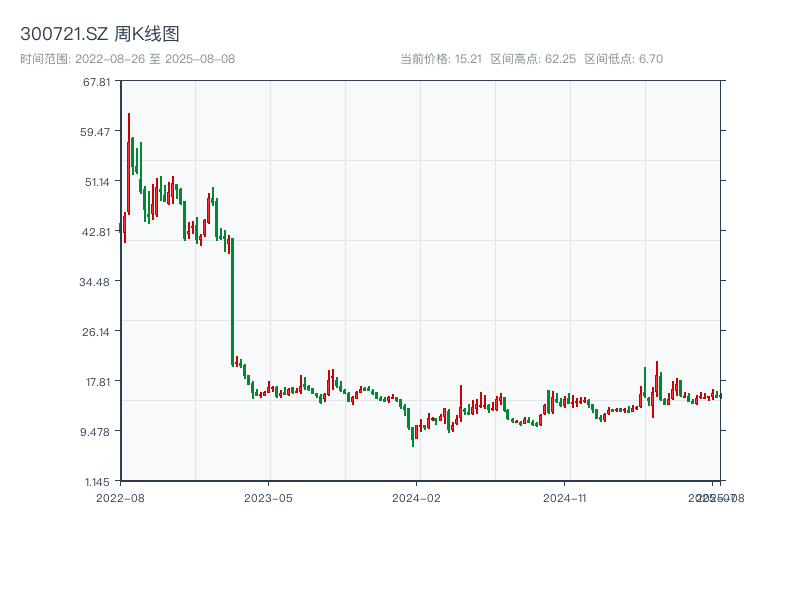Click the 26.14 y-axis price label
800x600 pixels.
pos(96,331)
